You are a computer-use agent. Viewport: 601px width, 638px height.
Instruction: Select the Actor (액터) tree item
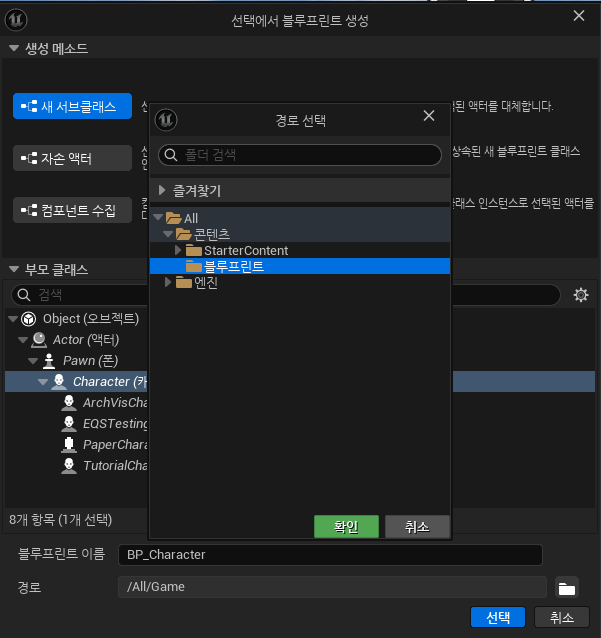pyautogui.click(x=85, y=340)
